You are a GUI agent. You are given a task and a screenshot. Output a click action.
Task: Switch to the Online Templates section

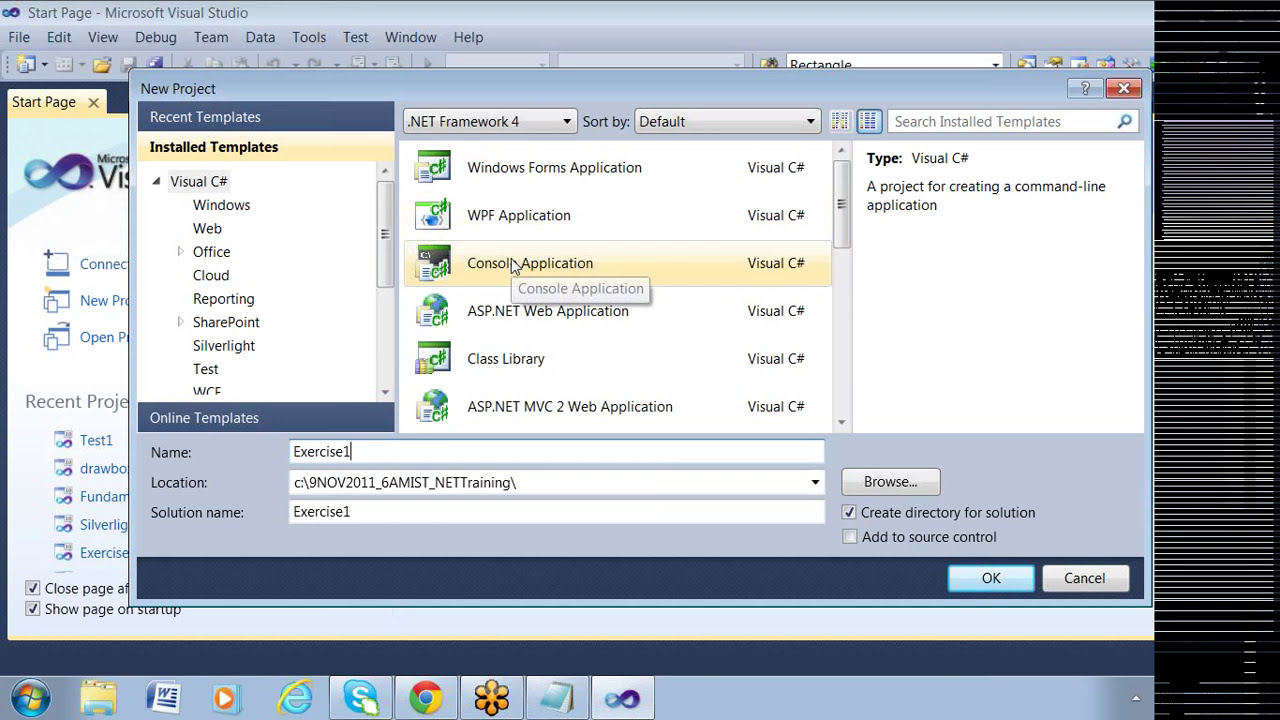(x=266, y=418)
